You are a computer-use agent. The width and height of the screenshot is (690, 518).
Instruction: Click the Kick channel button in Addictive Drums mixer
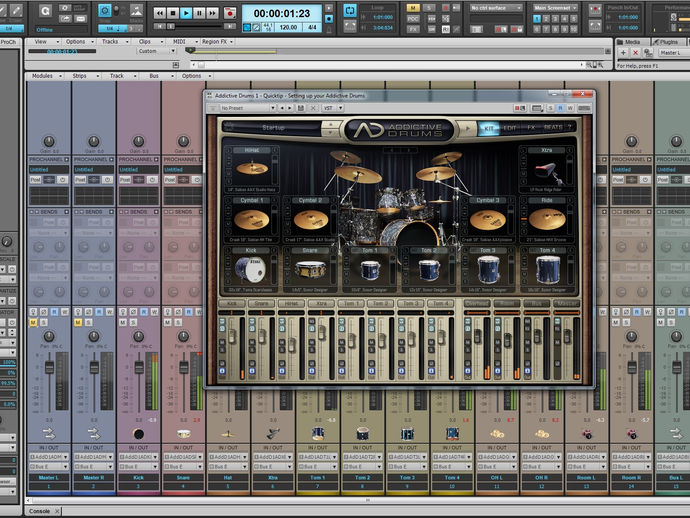click(x=231, y=304)
